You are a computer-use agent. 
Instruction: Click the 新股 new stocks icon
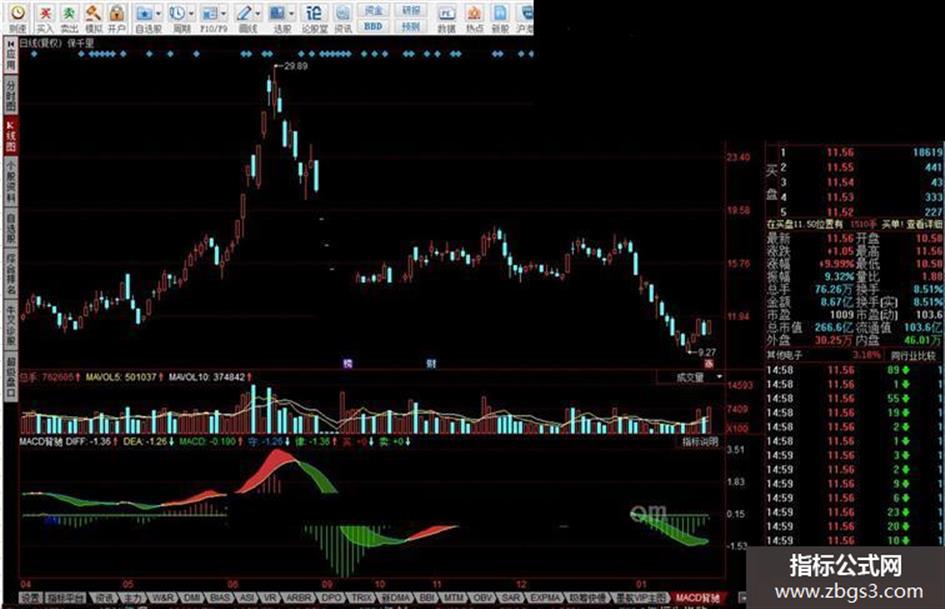pyautogui.click(x=500, y=17)
